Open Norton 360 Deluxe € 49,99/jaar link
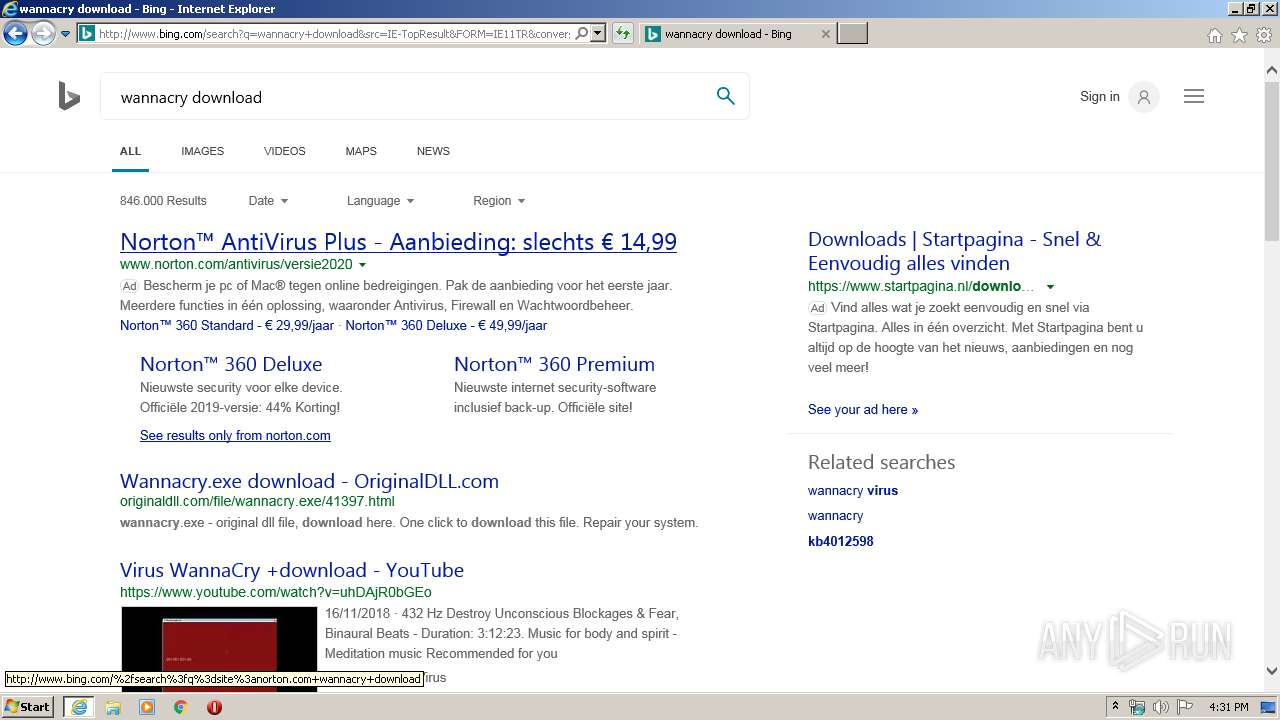This screenshot has height=720, width=1280. [446, 325]
